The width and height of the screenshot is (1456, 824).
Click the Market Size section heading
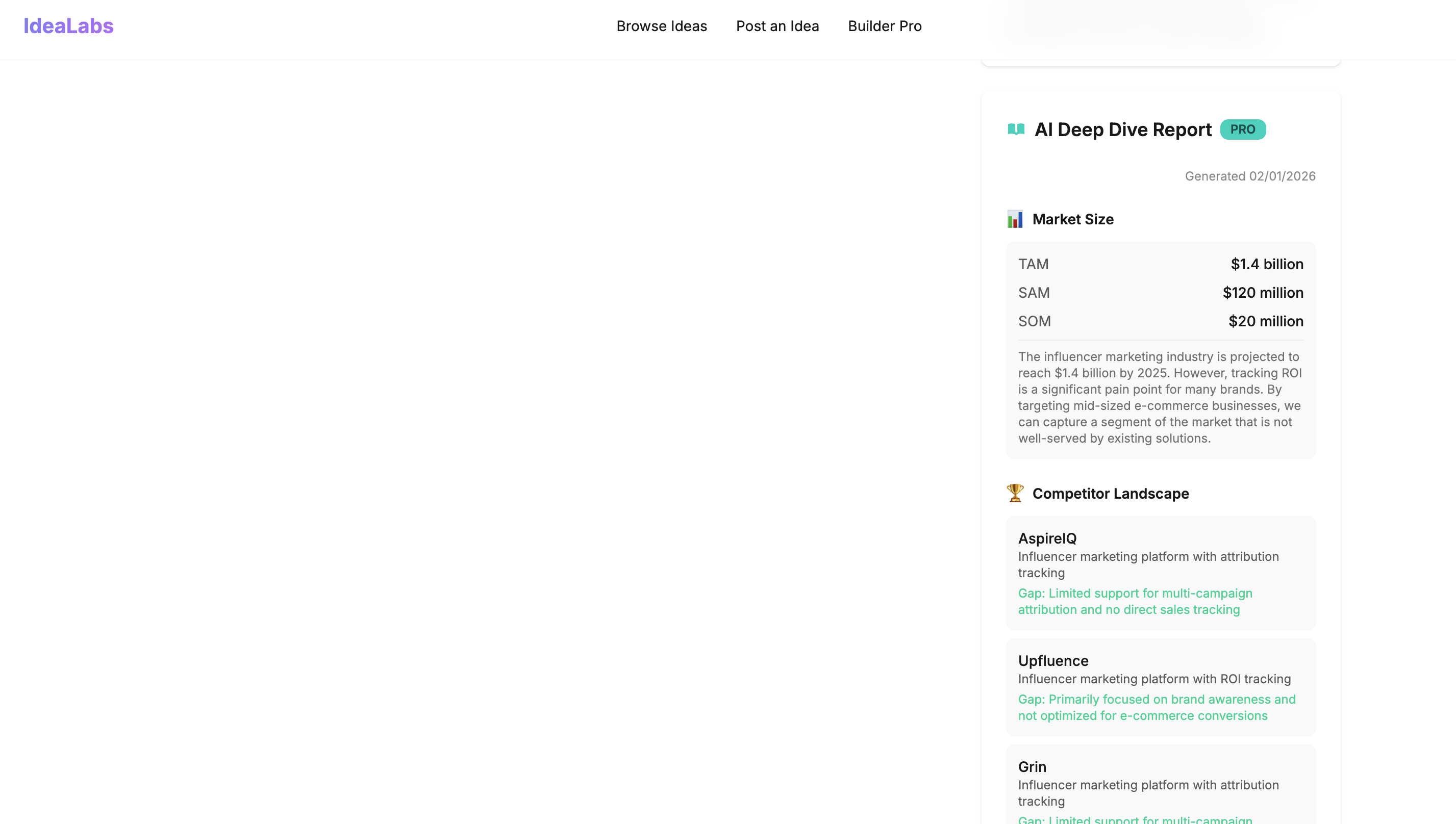click(x=1074, y=219)
